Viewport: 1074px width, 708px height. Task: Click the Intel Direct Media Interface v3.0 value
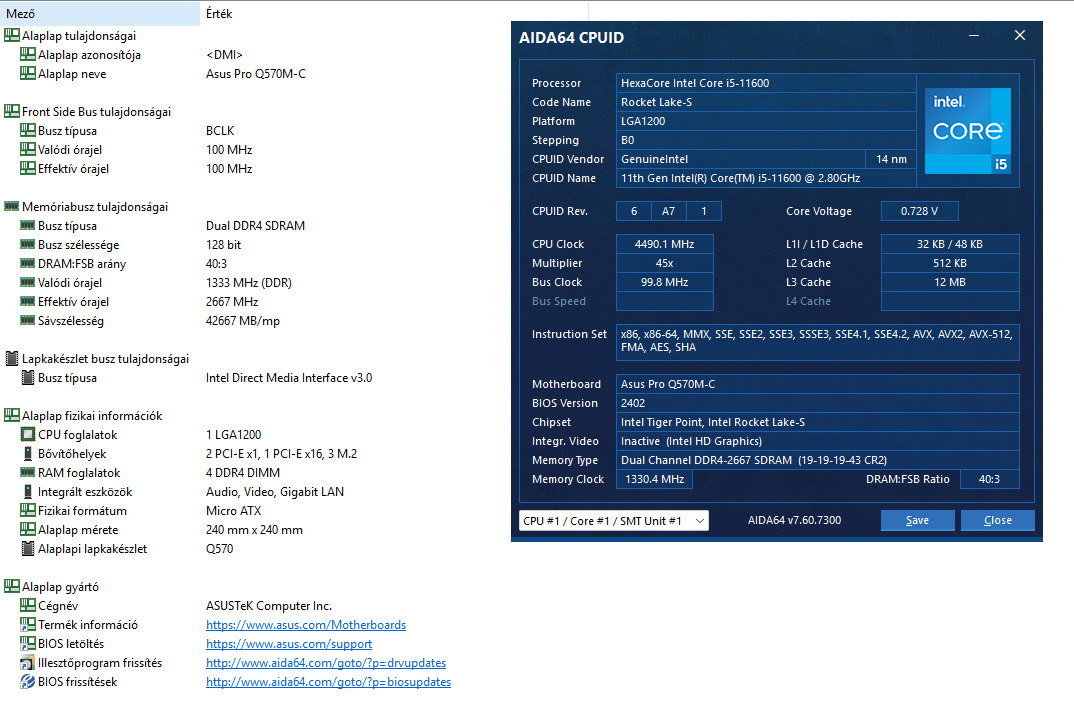point(289,377)
